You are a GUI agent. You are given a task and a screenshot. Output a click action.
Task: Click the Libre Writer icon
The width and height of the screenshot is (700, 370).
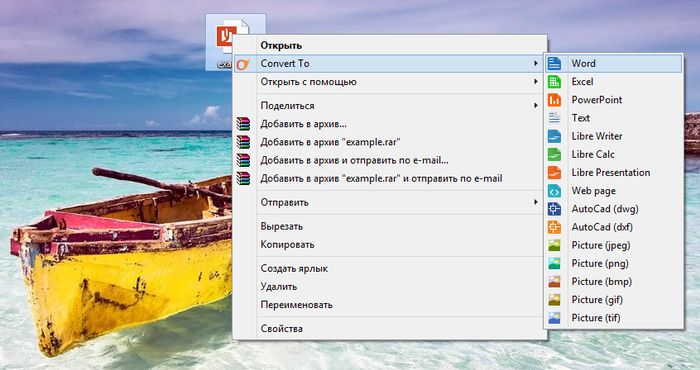(554, 136)
